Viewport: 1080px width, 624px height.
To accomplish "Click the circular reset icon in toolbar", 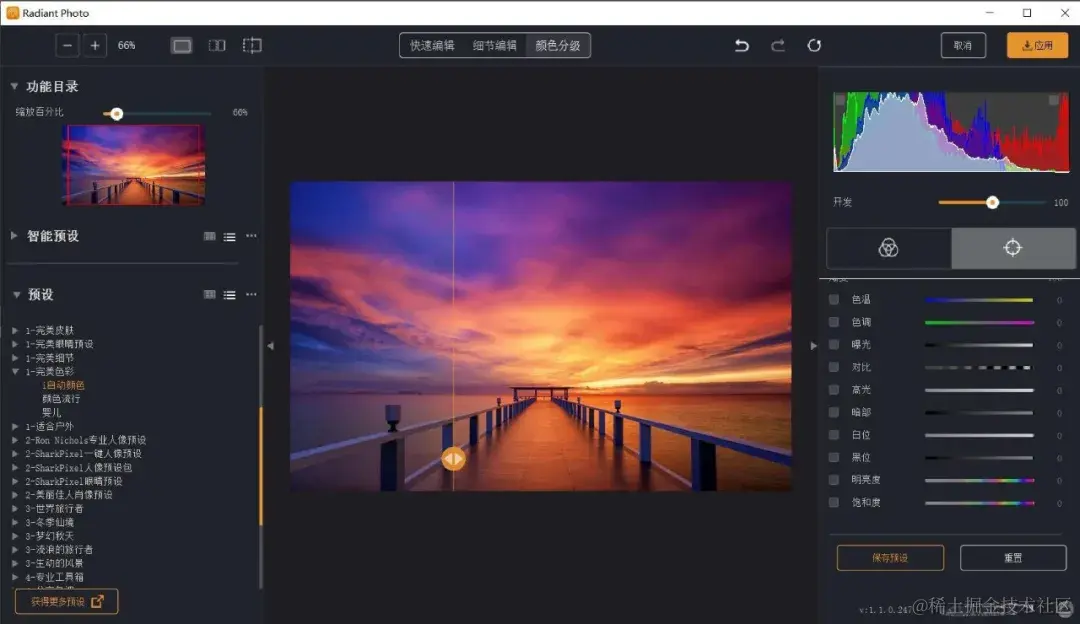I will click(x=814, y=45).
